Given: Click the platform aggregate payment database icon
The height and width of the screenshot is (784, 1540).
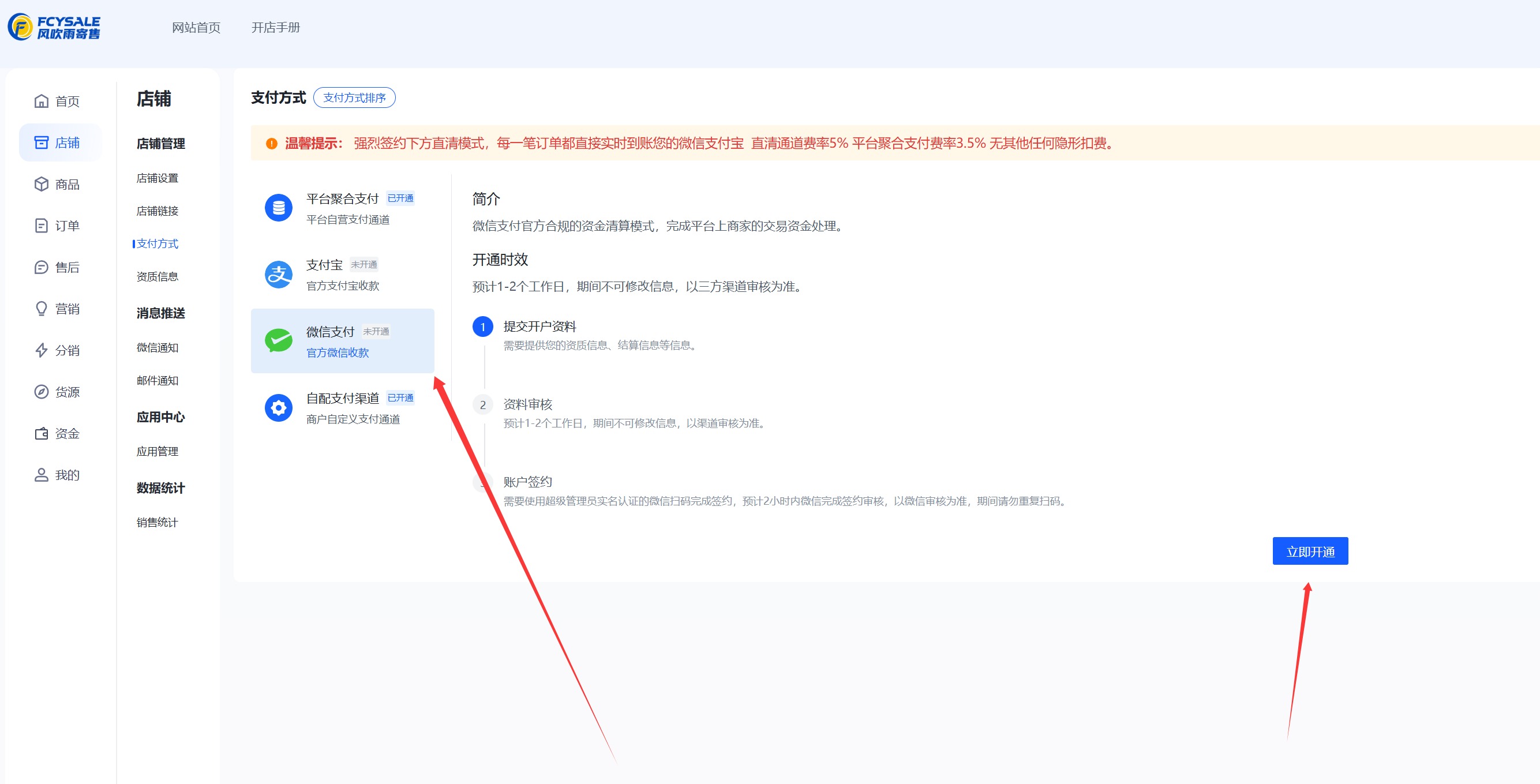Looking at the screenshot, I should point(279,207).
